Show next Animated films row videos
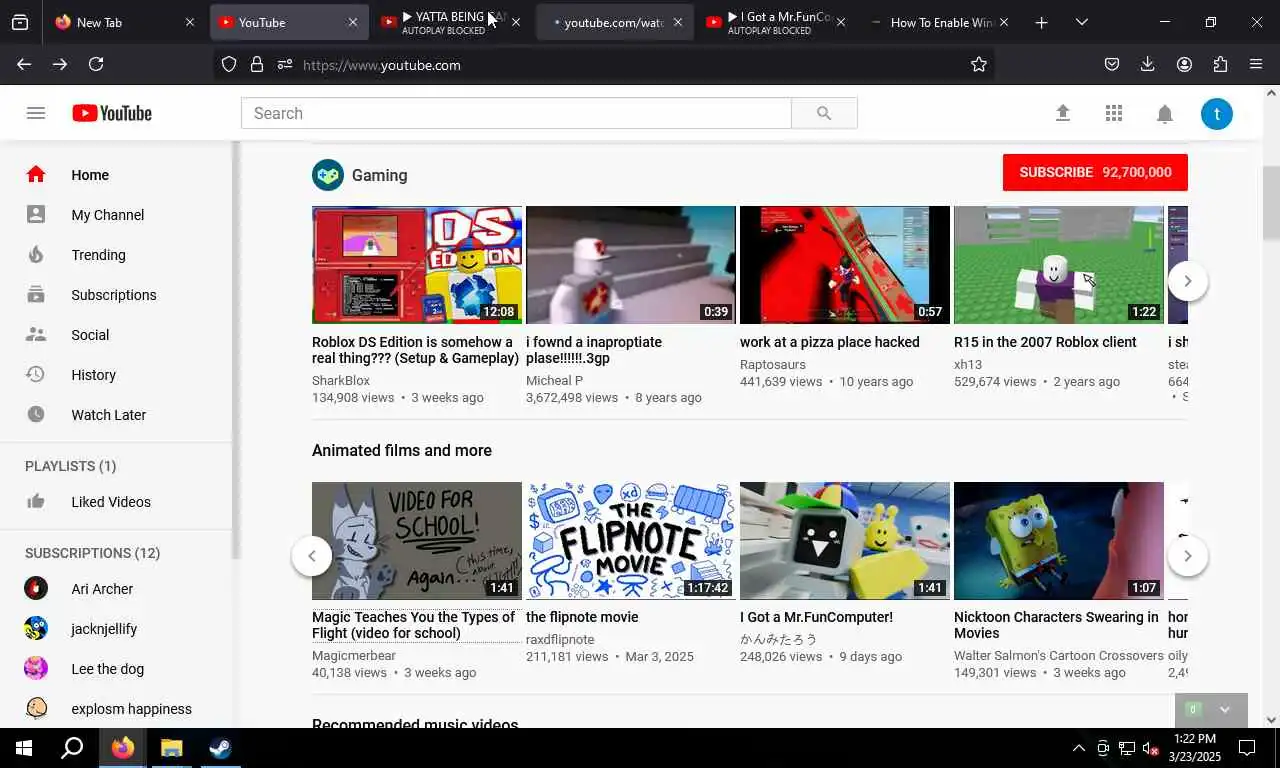1280x768 pixels. [x=1187, y=556]
